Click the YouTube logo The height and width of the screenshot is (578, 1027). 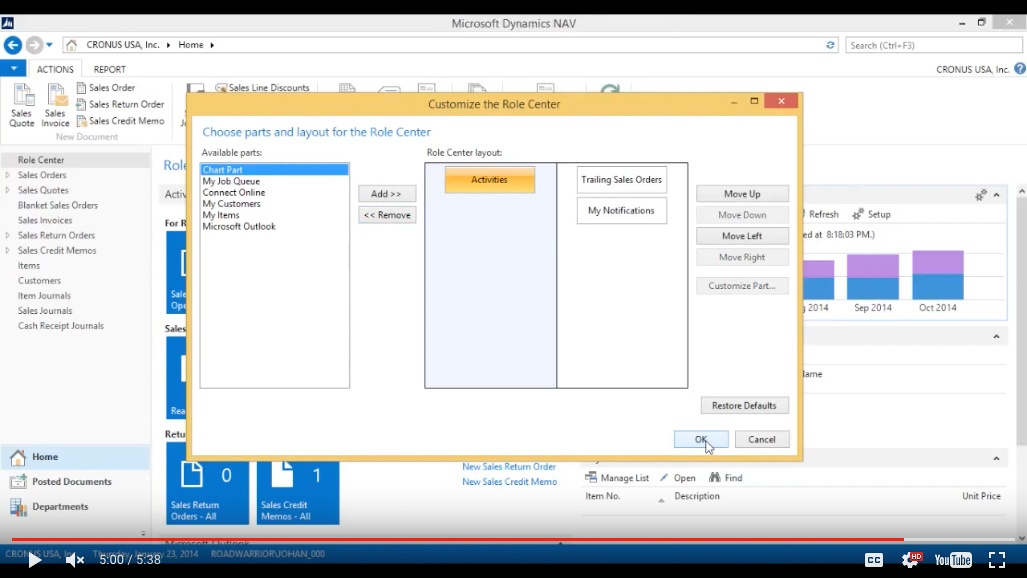[953, 560]
